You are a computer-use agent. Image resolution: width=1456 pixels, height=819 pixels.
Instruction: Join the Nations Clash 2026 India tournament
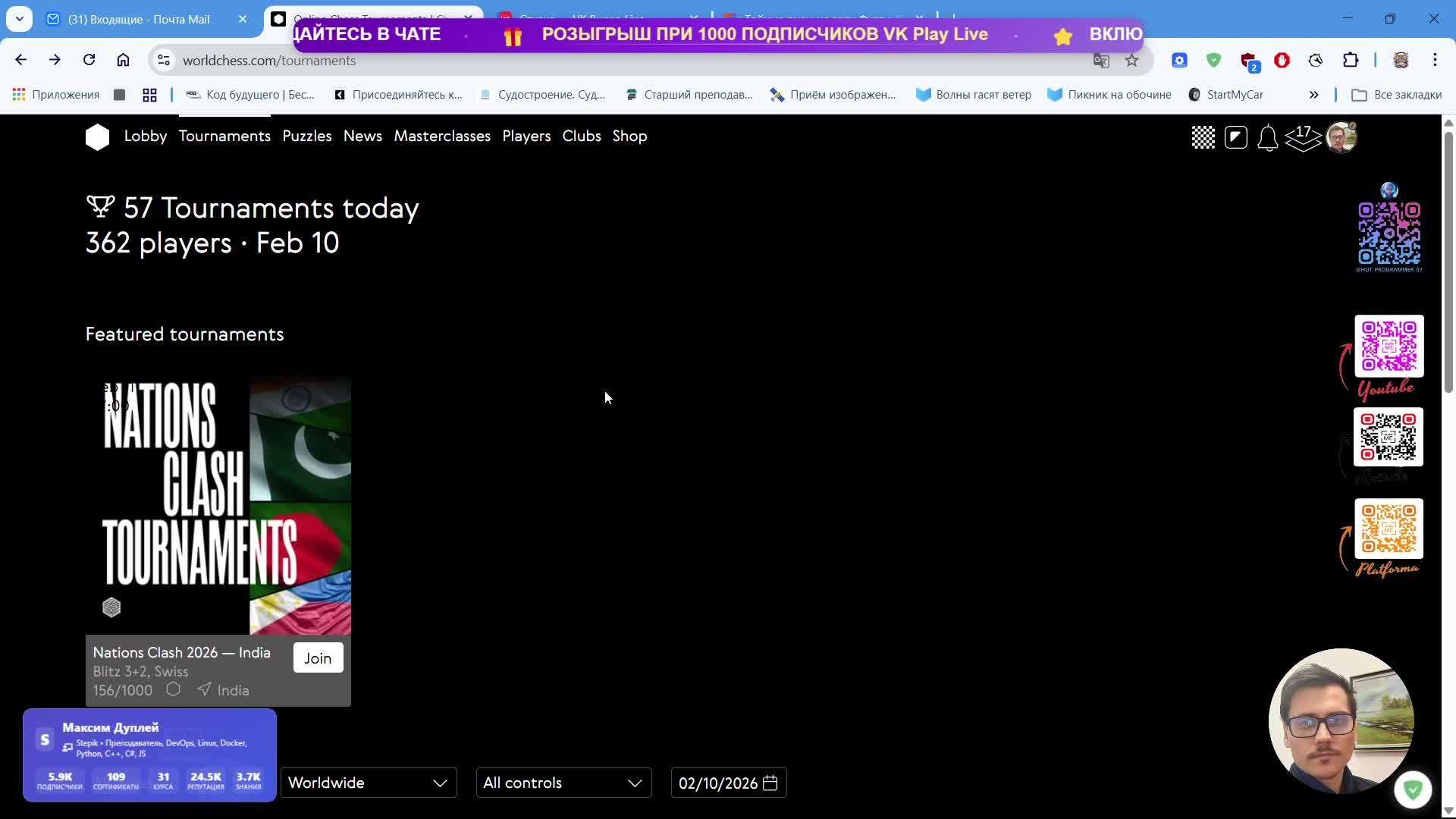pyautogui.click(x=318, y=658)
